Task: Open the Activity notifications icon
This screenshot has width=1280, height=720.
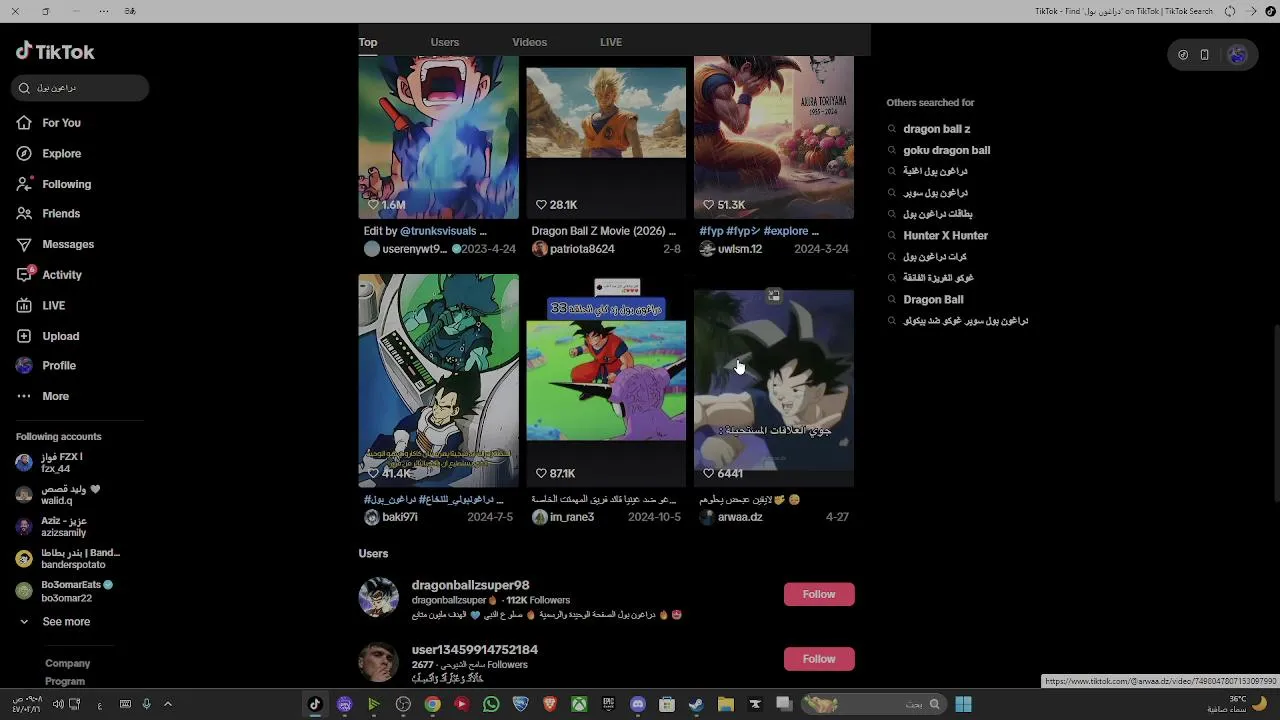Action: (x=24, y=274)
